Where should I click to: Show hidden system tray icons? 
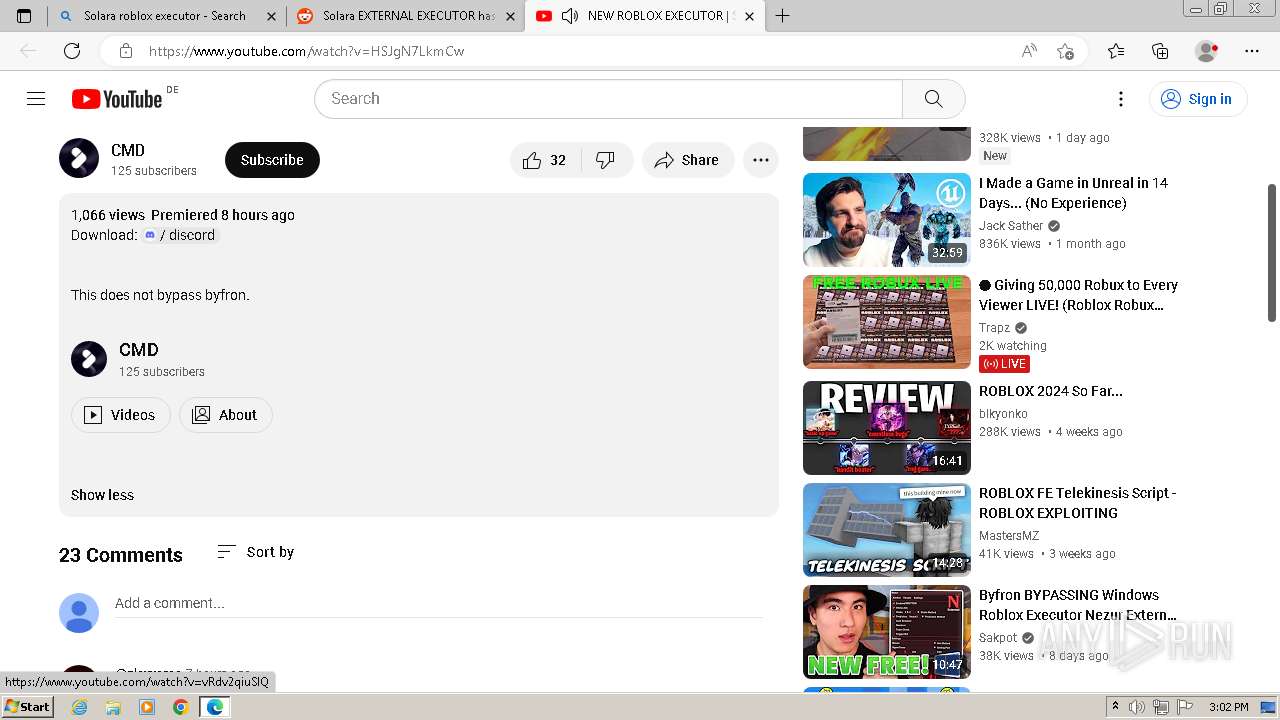[x=1115, y=707]
